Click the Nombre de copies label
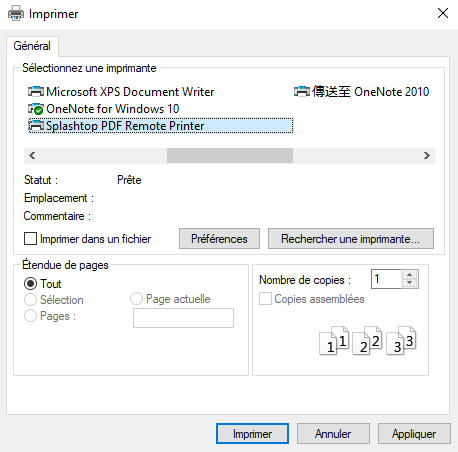 click(x=305, y=280)
